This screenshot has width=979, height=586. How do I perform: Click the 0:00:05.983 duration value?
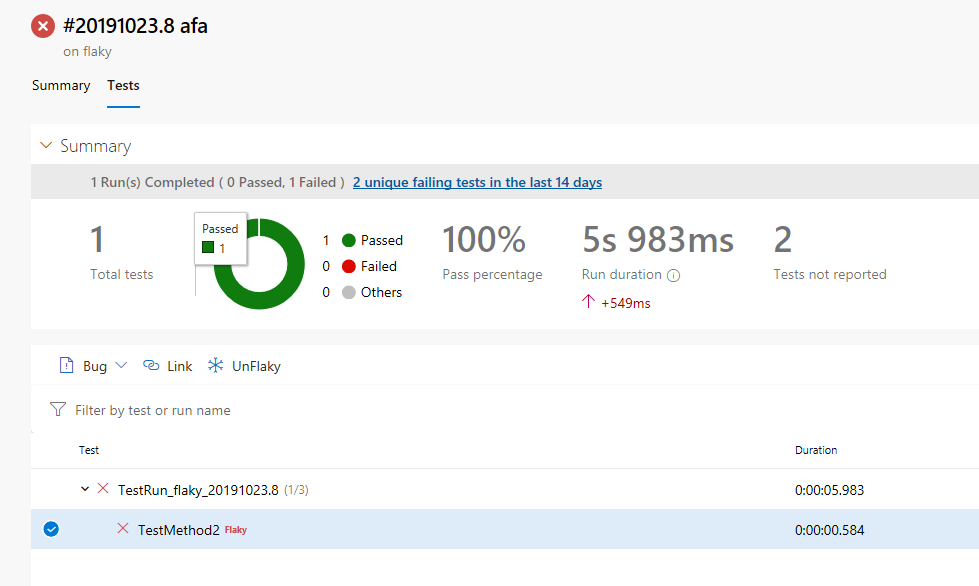829,490
